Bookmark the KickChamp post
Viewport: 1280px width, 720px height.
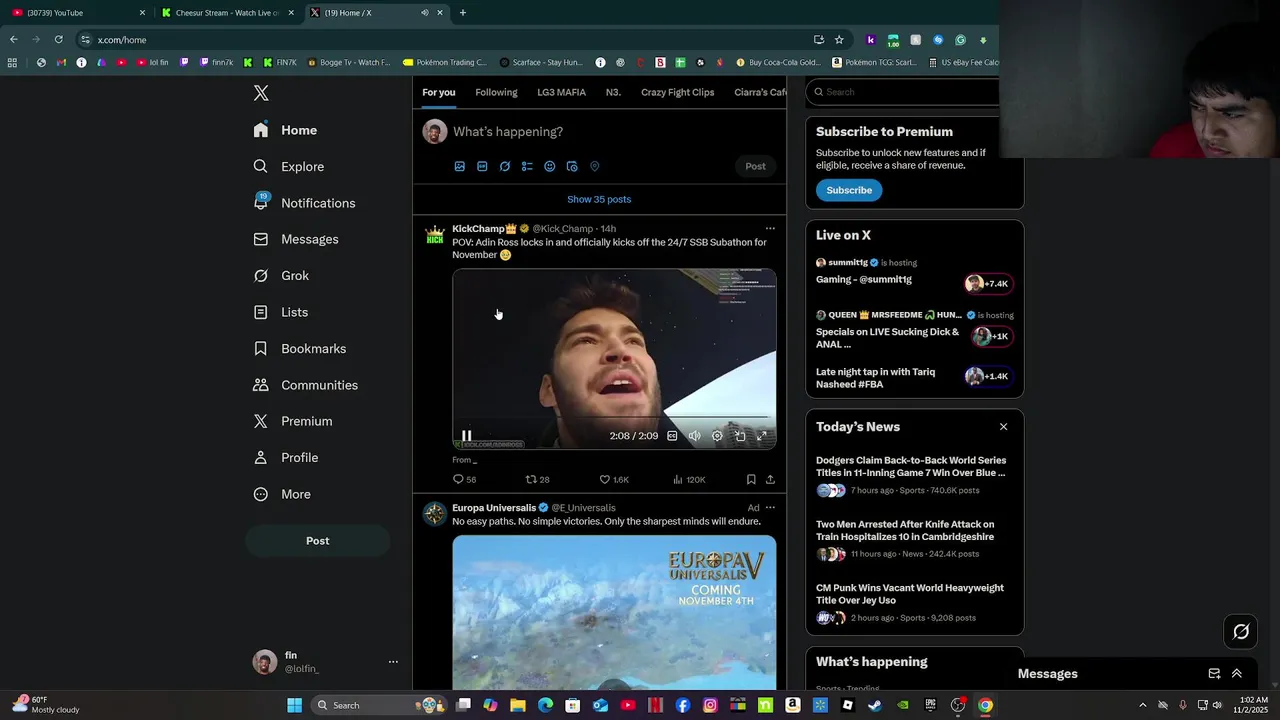pos(751,480)
